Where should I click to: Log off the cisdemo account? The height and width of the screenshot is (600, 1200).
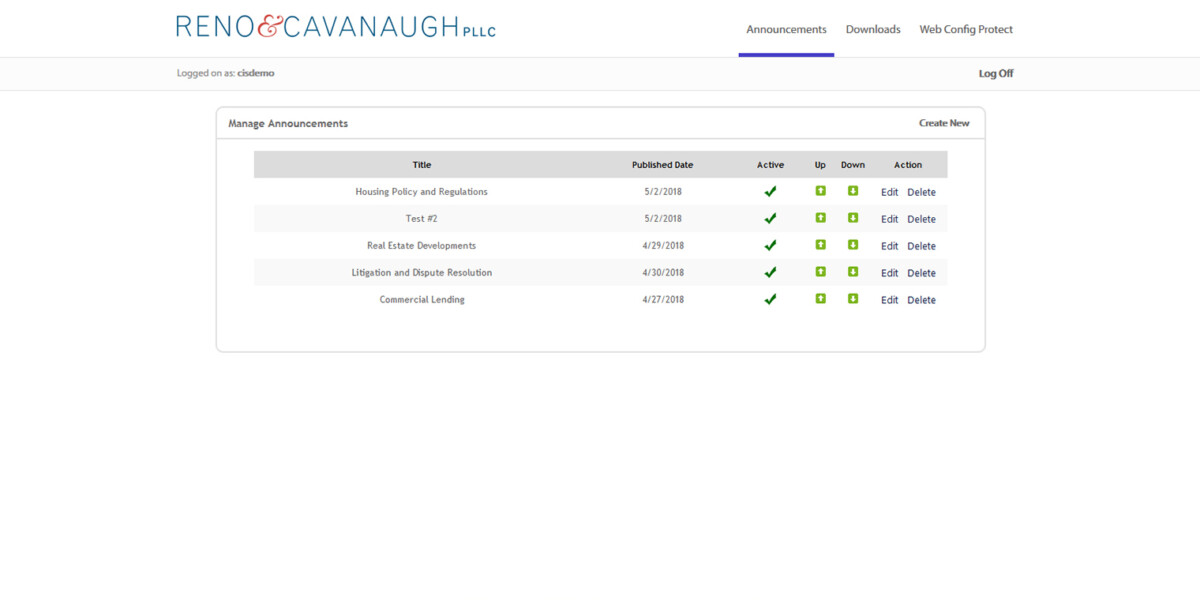[x=995, y=73]
